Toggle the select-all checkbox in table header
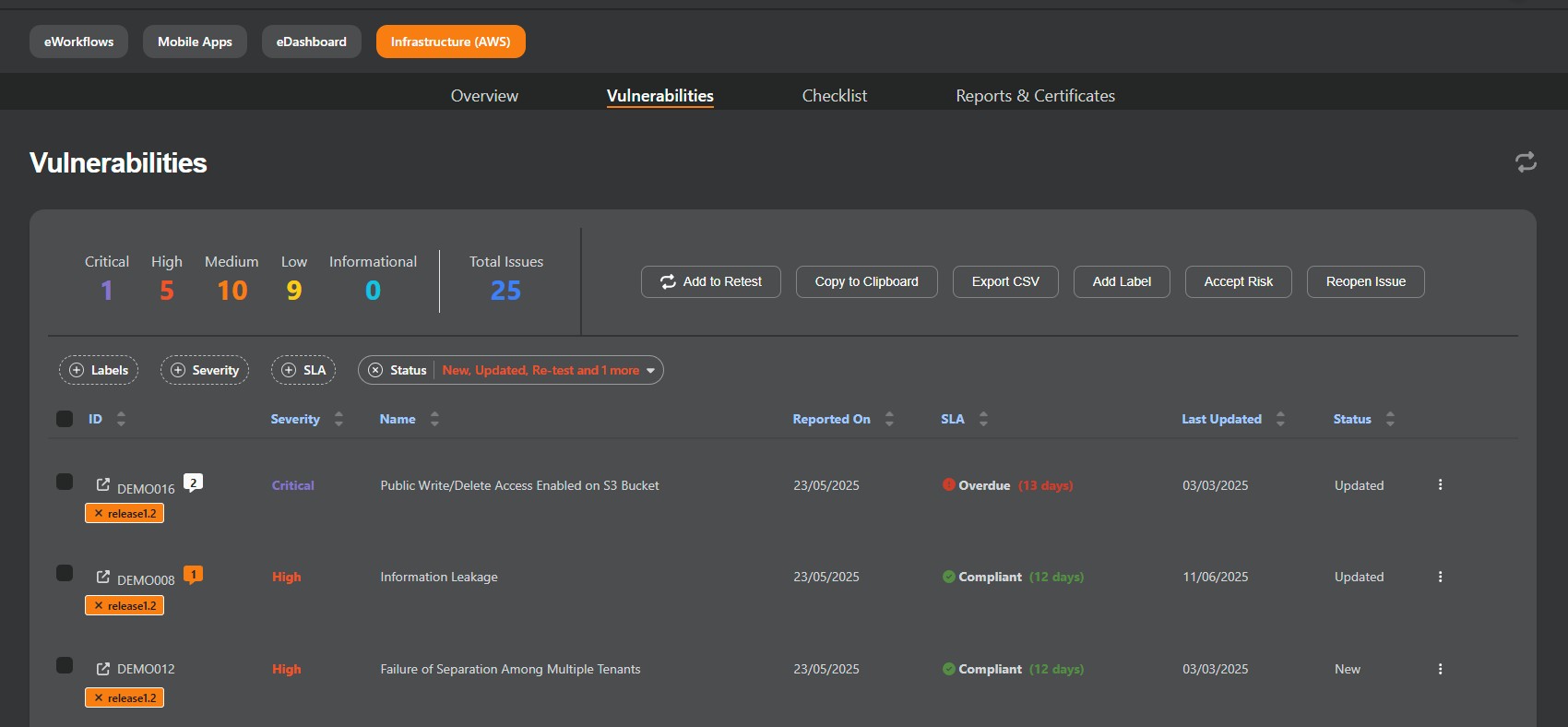Viewport: 1568px width, 727px height. 65,419
